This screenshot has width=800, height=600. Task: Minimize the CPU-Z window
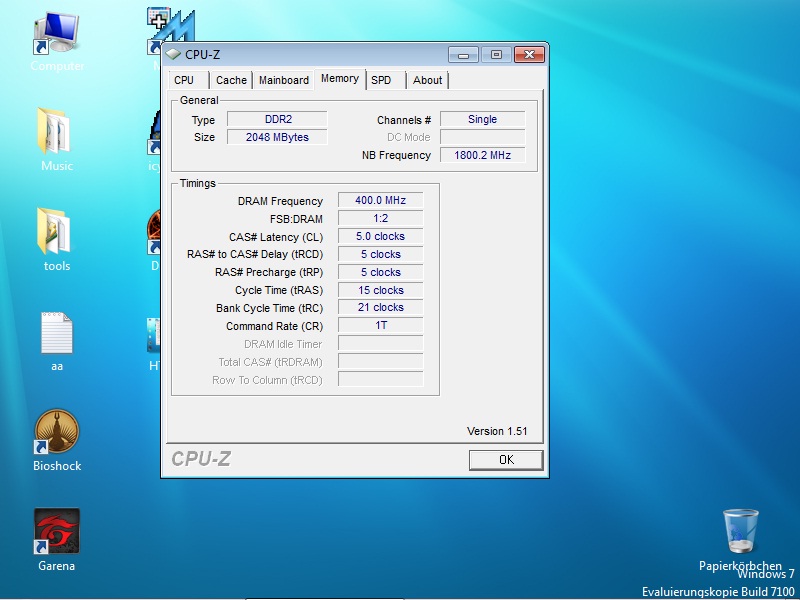point(463,54)
